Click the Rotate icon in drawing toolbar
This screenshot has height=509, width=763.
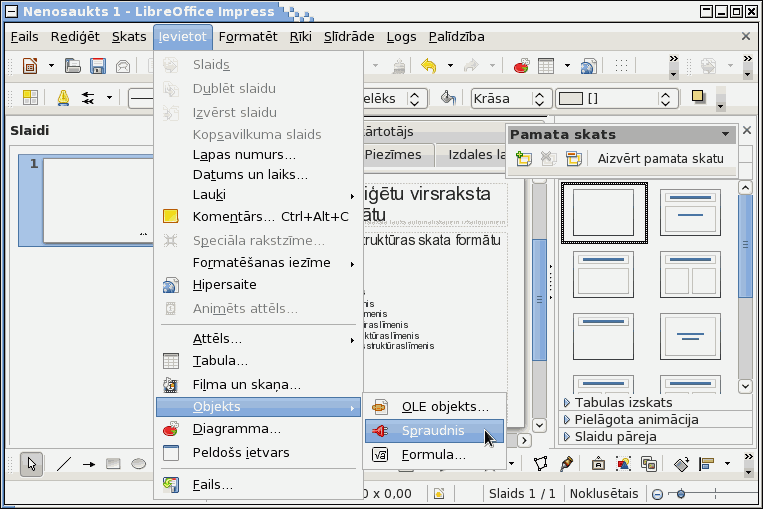(x=681, y=464)
